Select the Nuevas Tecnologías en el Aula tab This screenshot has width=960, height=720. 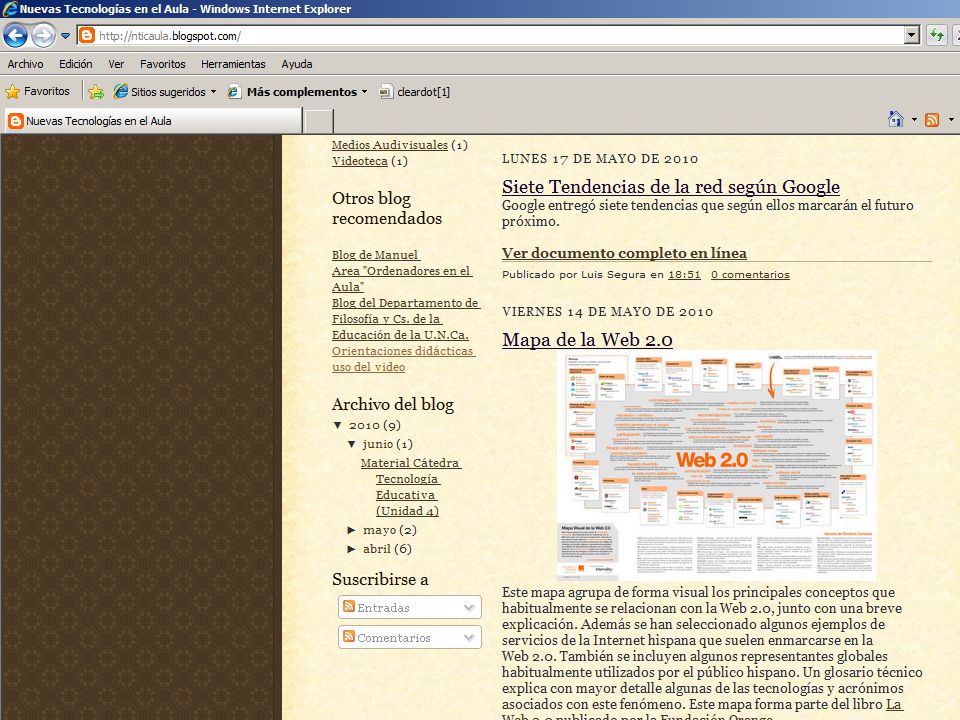click(154, 121)
